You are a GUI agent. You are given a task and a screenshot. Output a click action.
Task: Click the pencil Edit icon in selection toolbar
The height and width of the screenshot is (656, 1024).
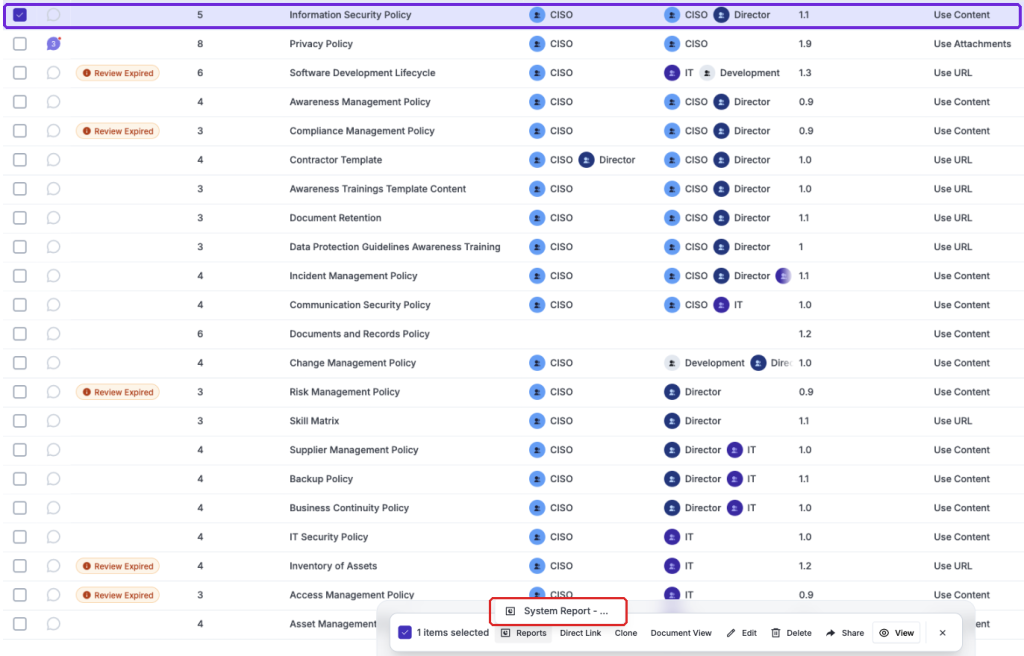tap(731, 632)
